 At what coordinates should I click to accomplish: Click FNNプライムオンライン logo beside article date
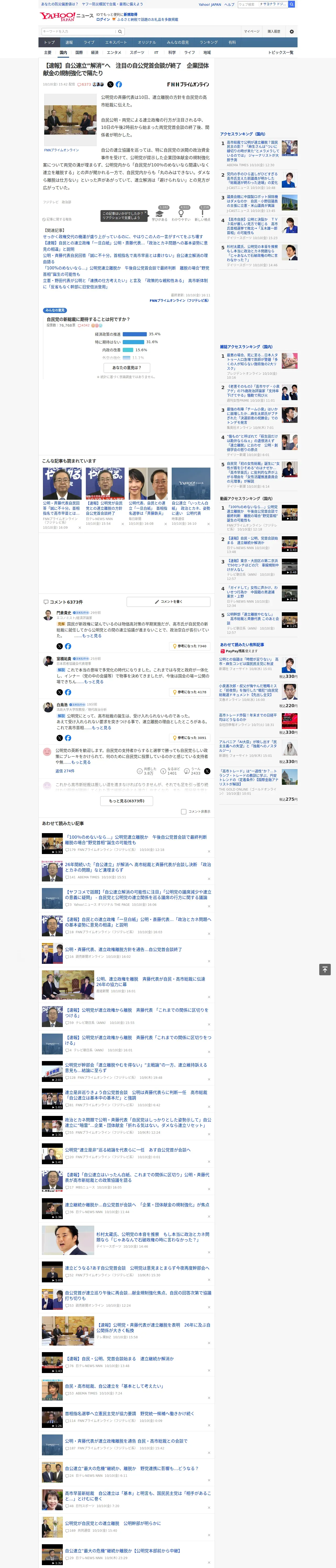click(x=188, y=85)
